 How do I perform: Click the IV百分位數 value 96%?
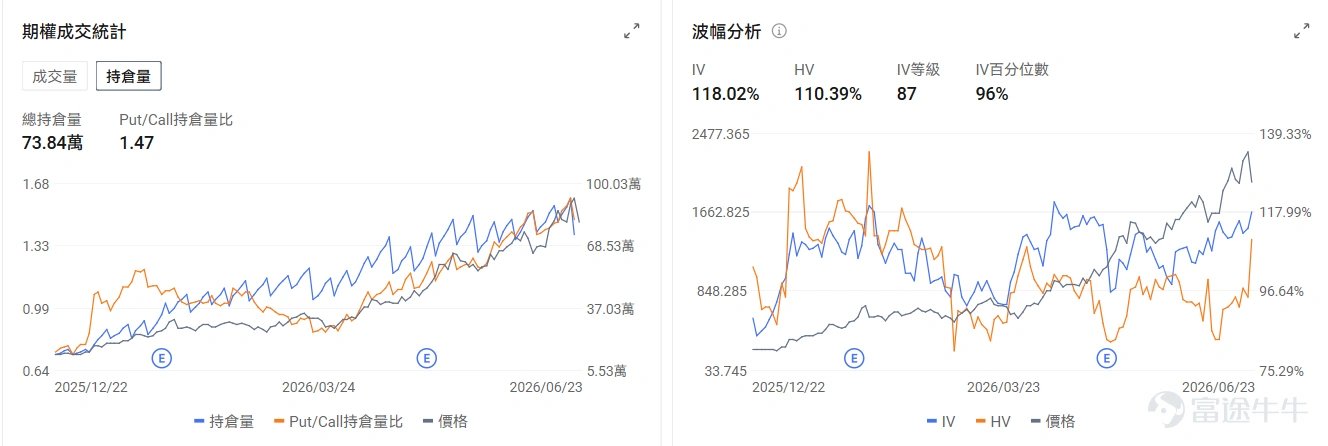(x=992, y=94)
